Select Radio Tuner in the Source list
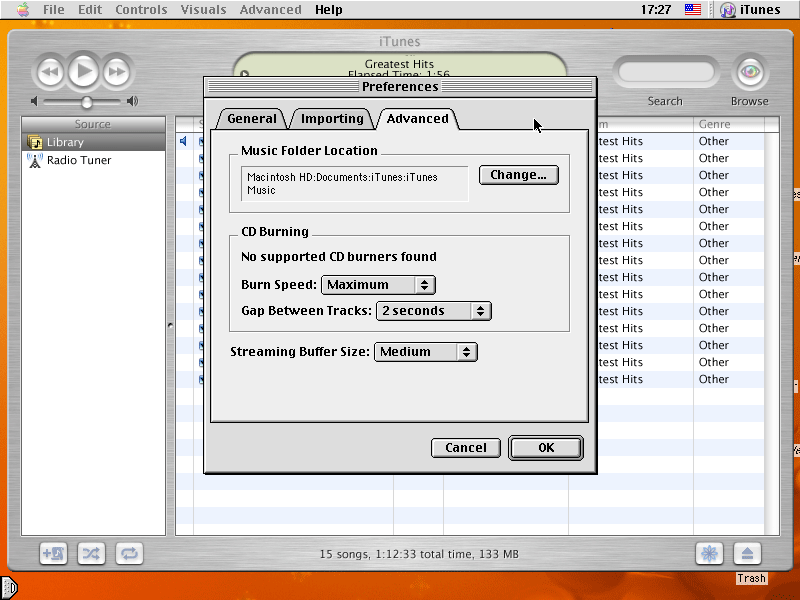The image size is (800, 600). (x=94, y=160)
